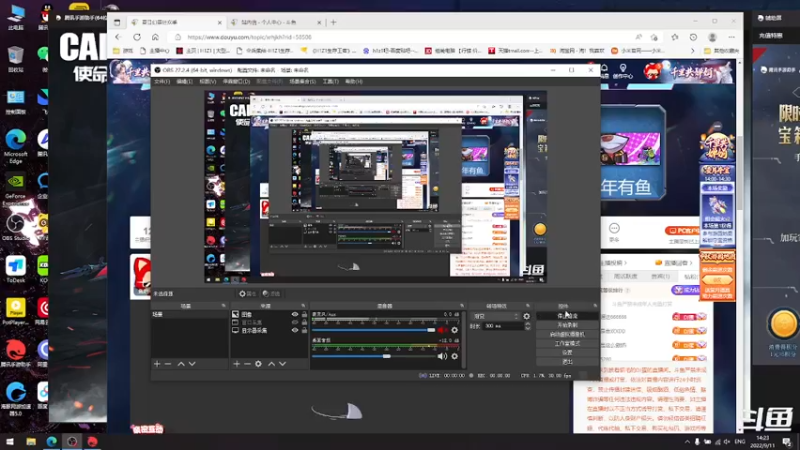Move the selected source up in the list
The width and height of the screenshot is (800, 450).
[271, 364]
